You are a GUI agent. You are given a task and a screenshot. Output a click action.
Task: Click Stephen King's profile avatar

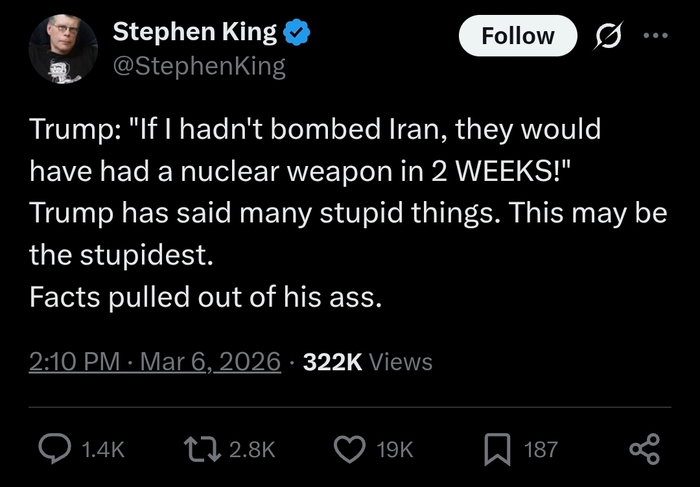(63, 50)
